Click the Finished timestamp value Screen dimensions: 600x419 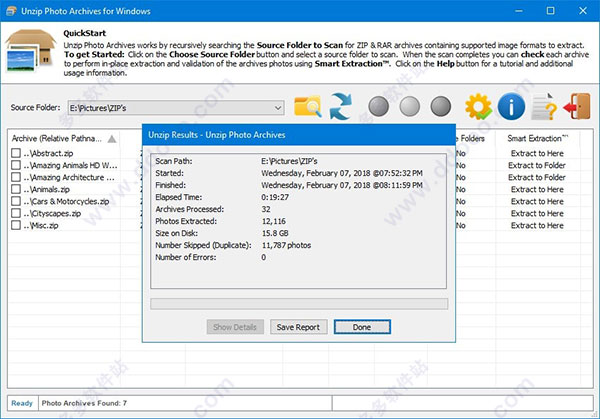342,185
